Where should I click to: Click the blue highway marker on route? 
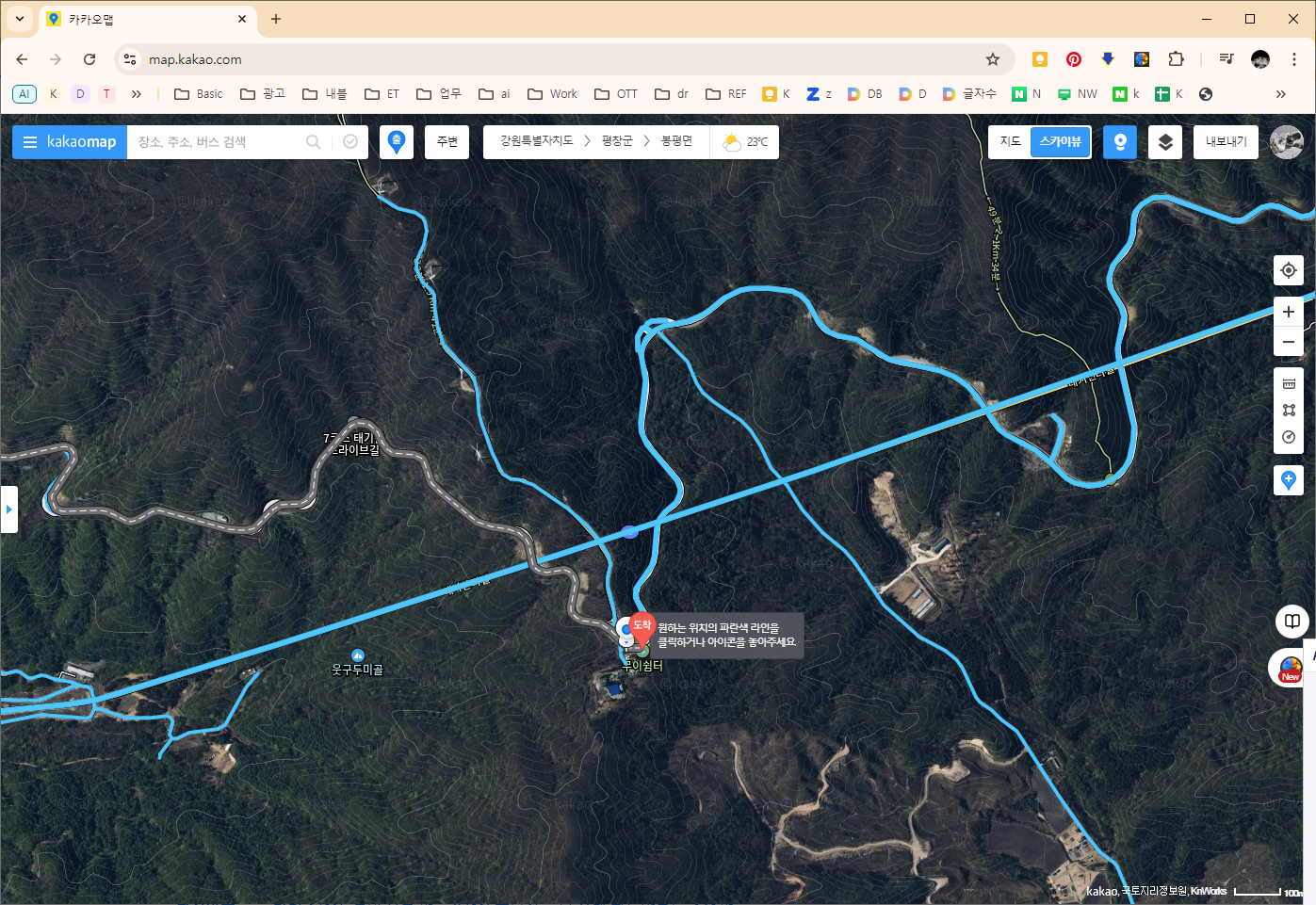[x=630, y=532]
